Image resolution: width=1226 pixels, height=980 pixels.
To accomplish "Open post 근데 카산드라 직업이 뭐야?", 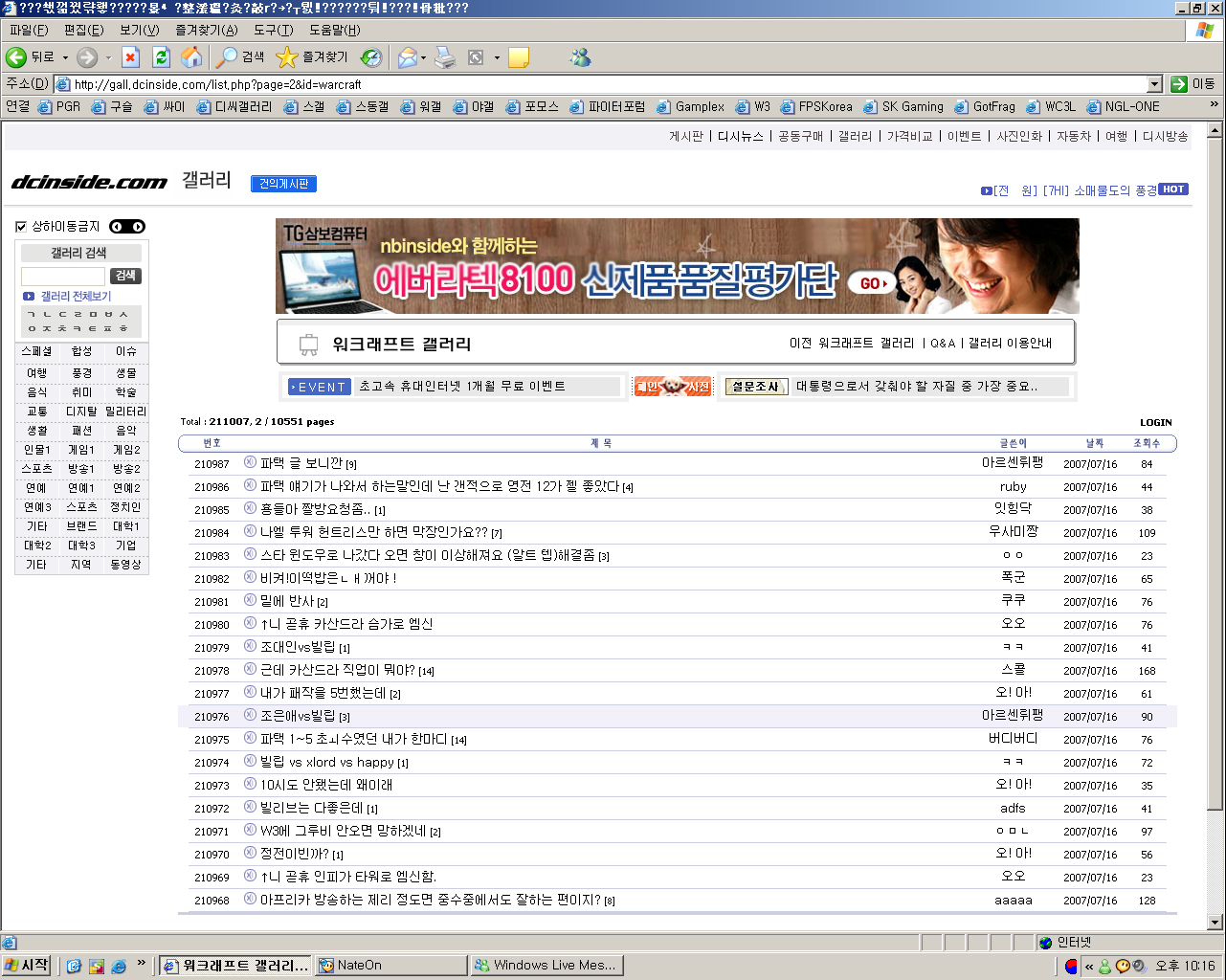I will (x=338, y=670).
